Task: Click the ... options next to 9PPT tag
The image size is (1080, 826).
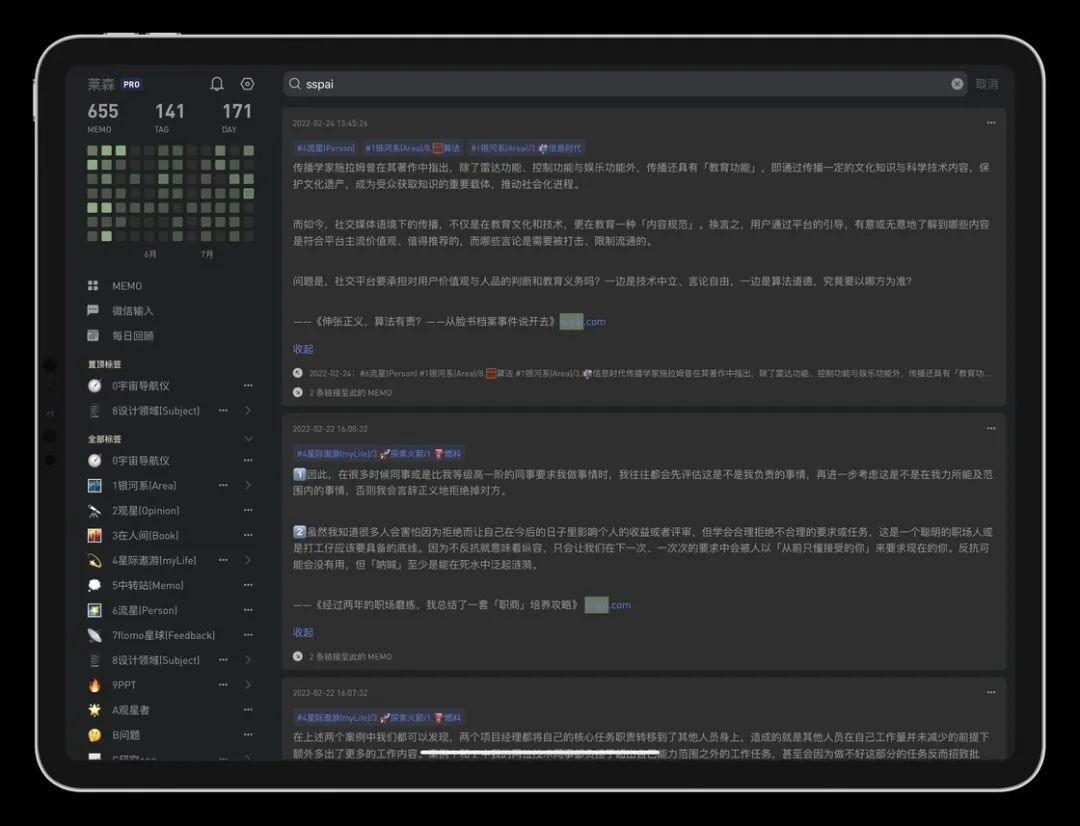Action: pyautogui.click(x=224, y=684)
